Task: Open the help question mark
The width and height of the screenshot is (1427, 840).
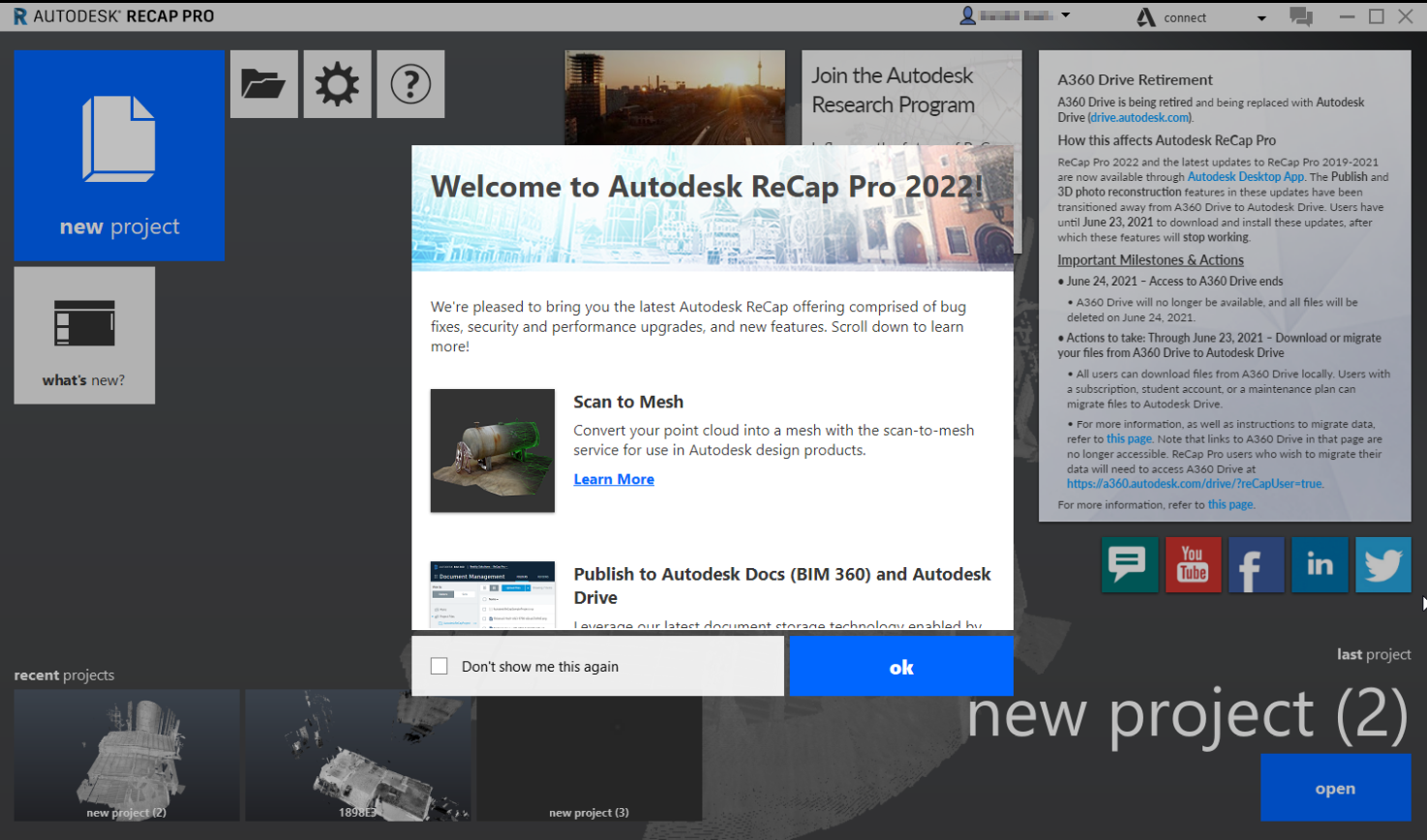Action: click(410, 84)
